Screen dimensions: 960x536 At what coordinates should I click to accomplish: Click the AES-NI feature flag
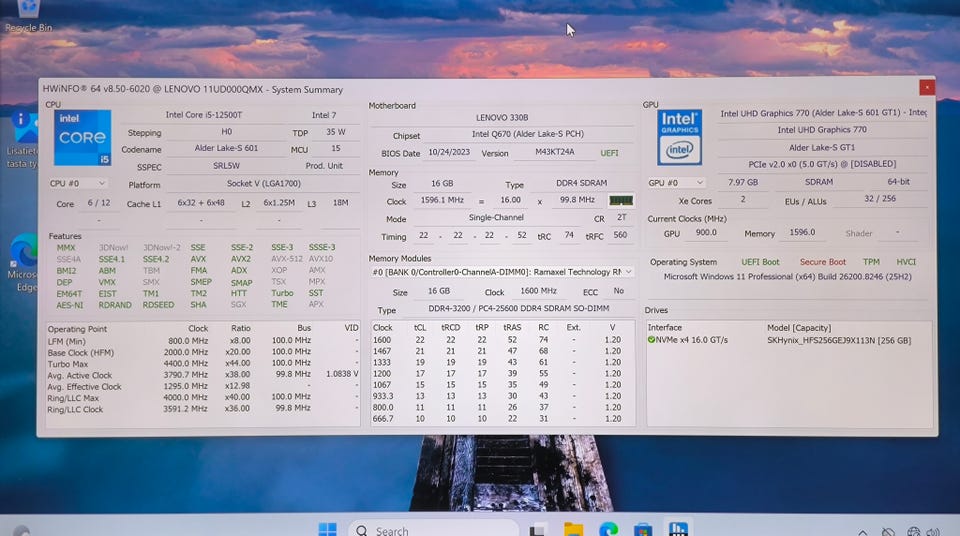pos(69,304)
